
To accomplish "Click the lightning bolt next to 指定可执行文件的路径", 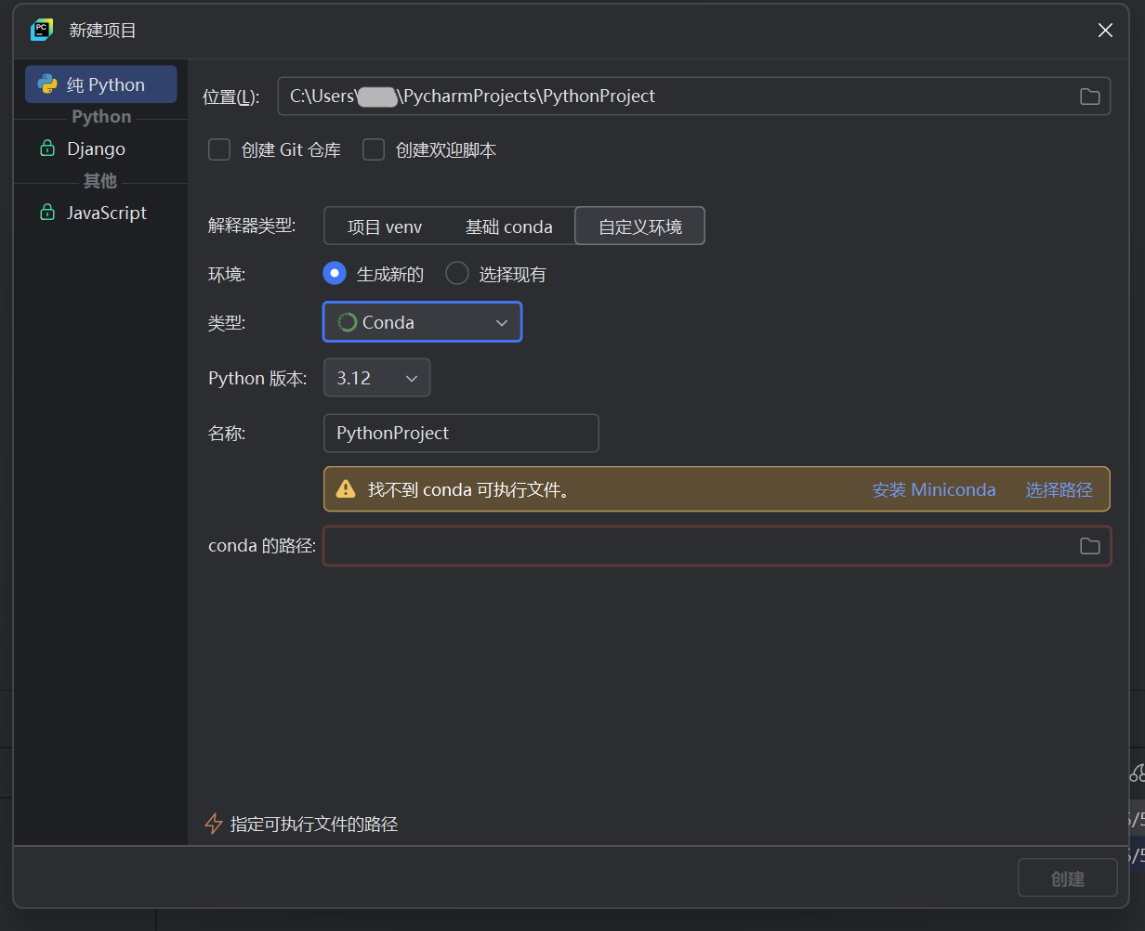I will [x=214, y=823].
